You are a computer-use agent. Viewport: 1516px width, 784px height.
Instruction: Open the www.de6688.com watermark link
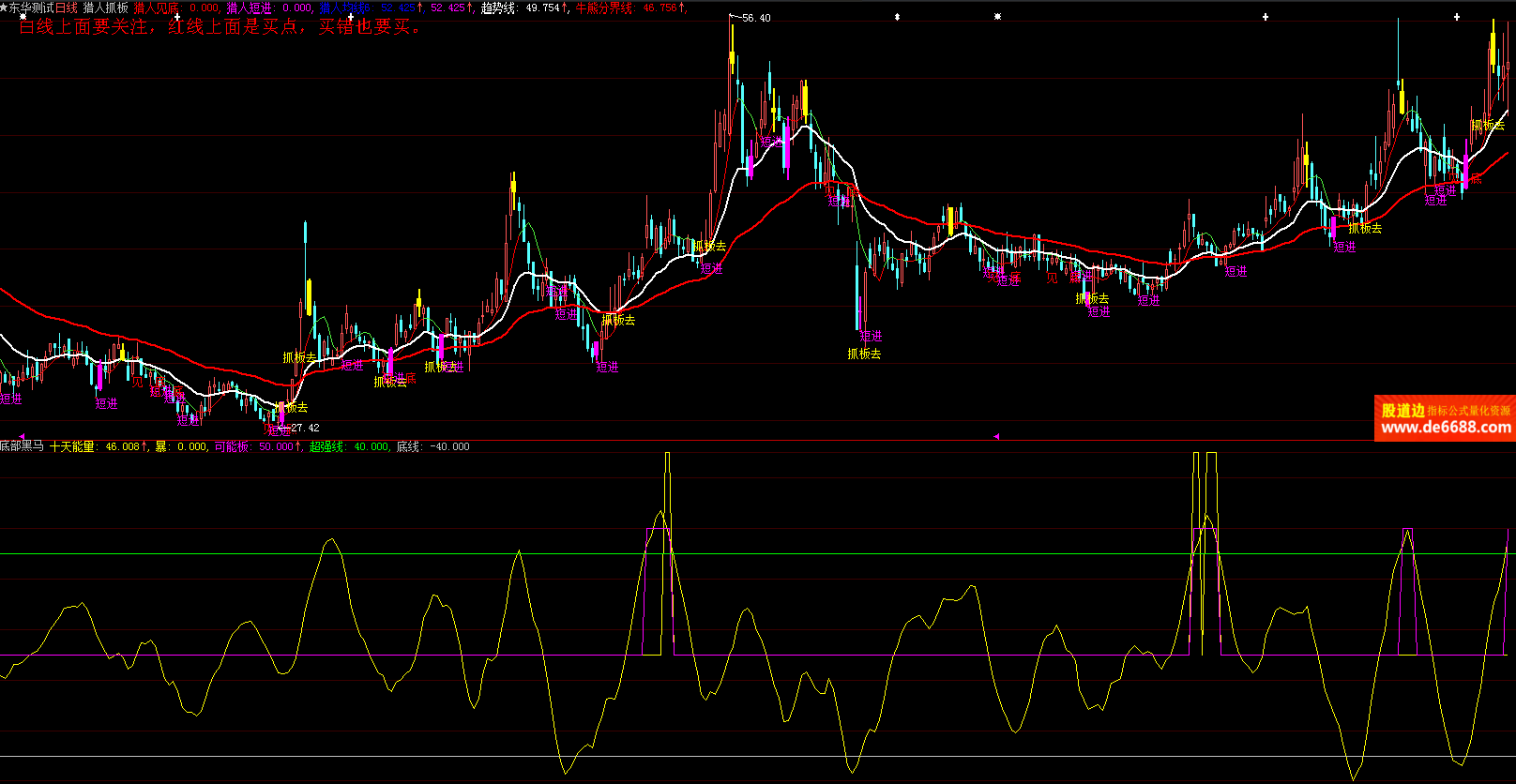point(1446,428)
